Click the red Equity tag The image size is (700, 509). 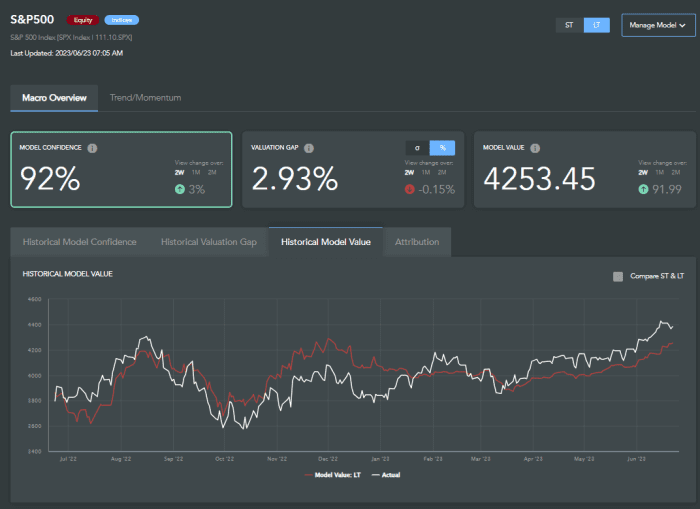pyautogui.click(x=82, y=20)
